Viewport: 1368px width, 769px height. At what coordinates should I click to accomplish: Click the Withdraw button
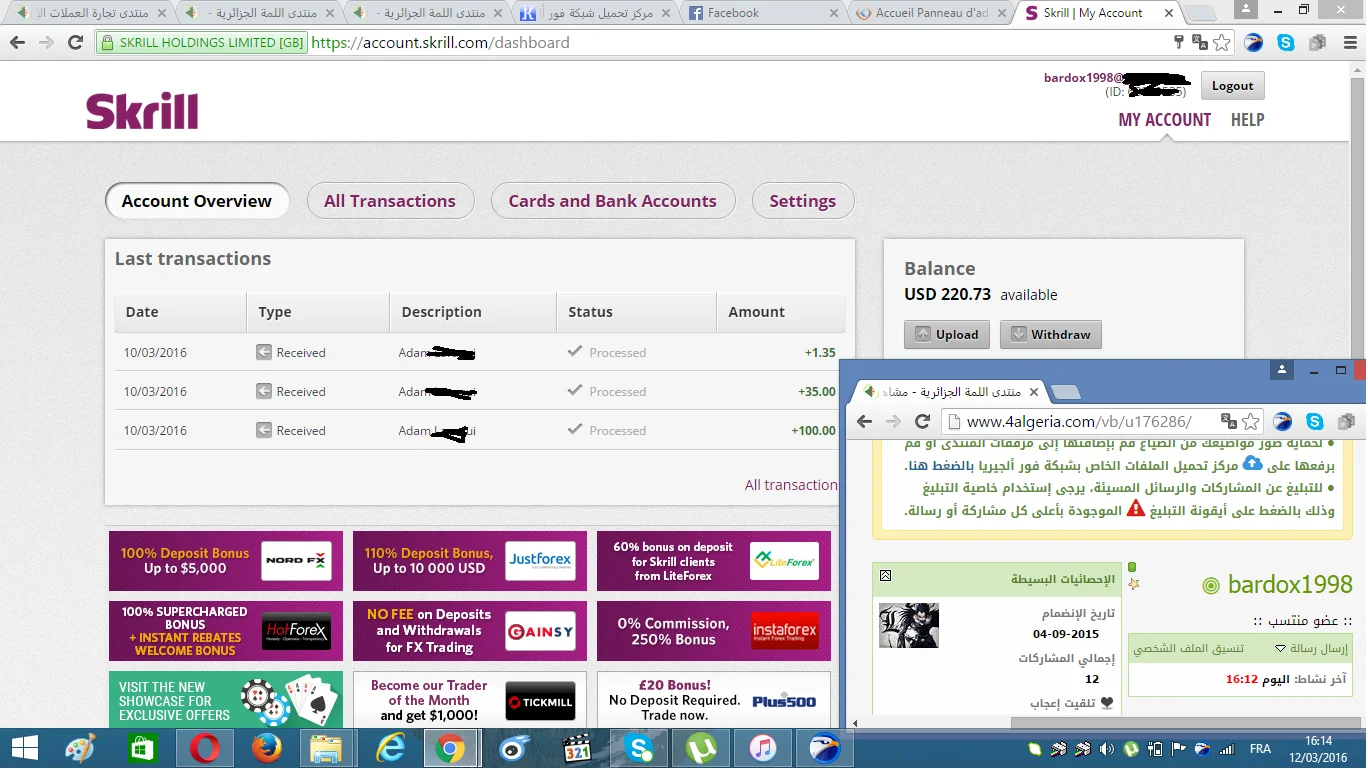1051,335
